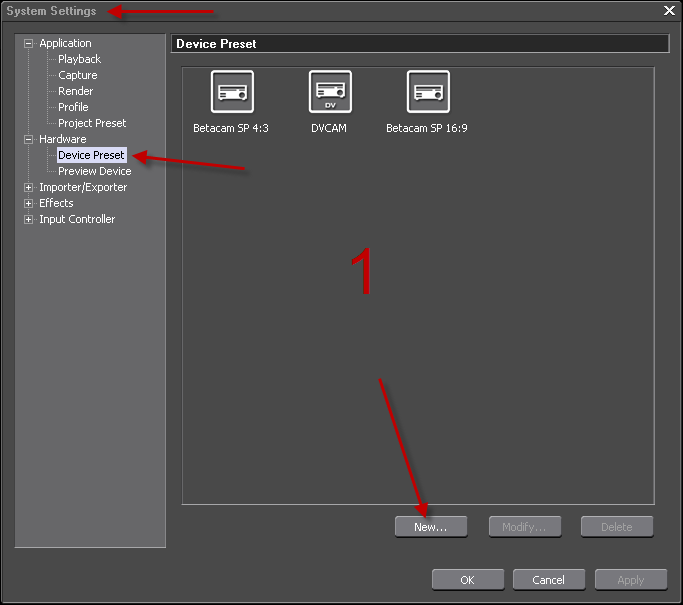Click the Application tree label

tap(65, 43)
